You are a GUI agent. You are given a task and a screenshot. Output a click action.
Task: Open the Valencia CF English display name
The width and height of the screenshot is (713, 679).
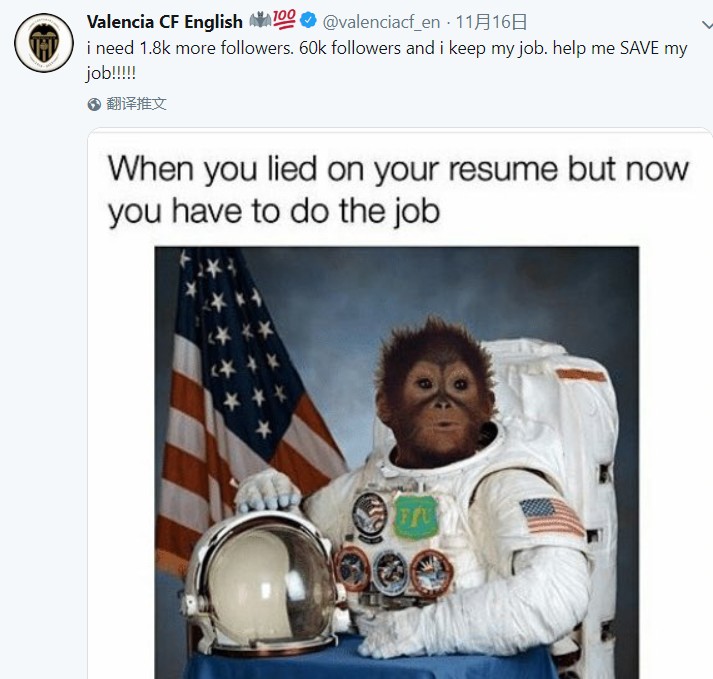click(165, 21)
